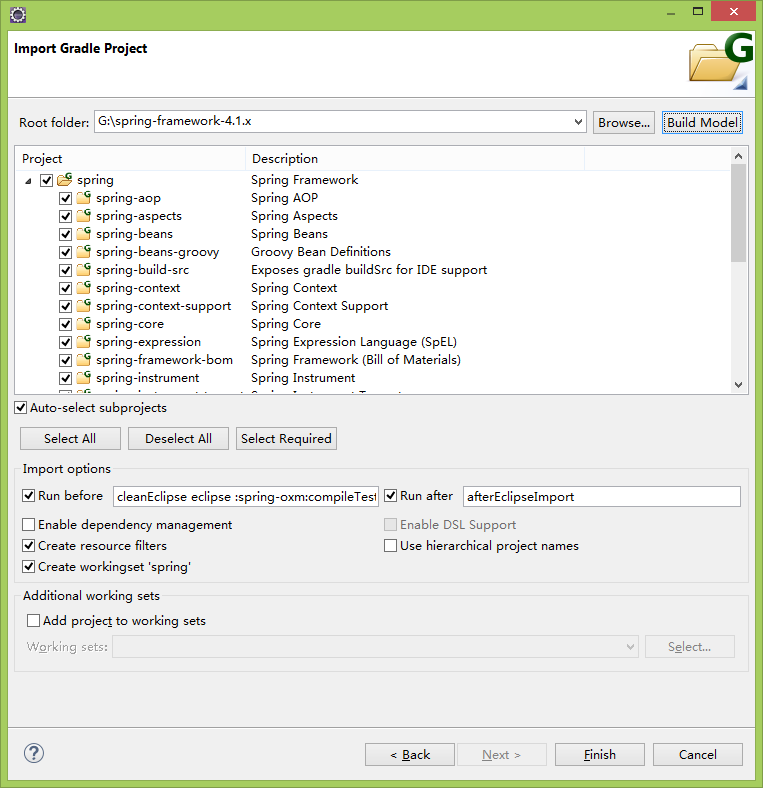Screen dimensions: 763x788
Task: Click the Run after afterEclipseImport field
Action: [x=602, y=497]
